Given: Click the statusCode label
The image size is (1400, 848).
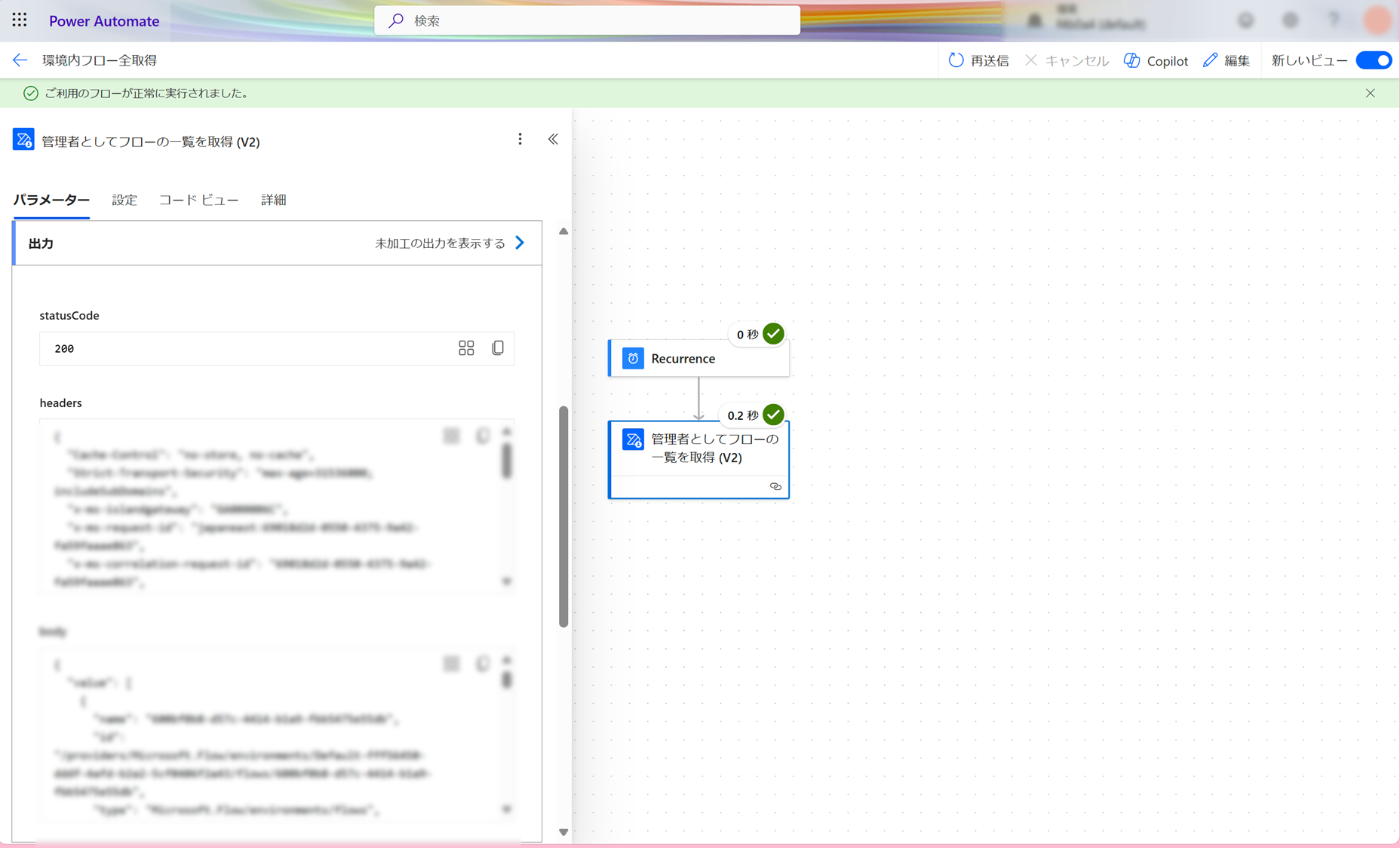Looking at the screenshot, I should 69,315.
